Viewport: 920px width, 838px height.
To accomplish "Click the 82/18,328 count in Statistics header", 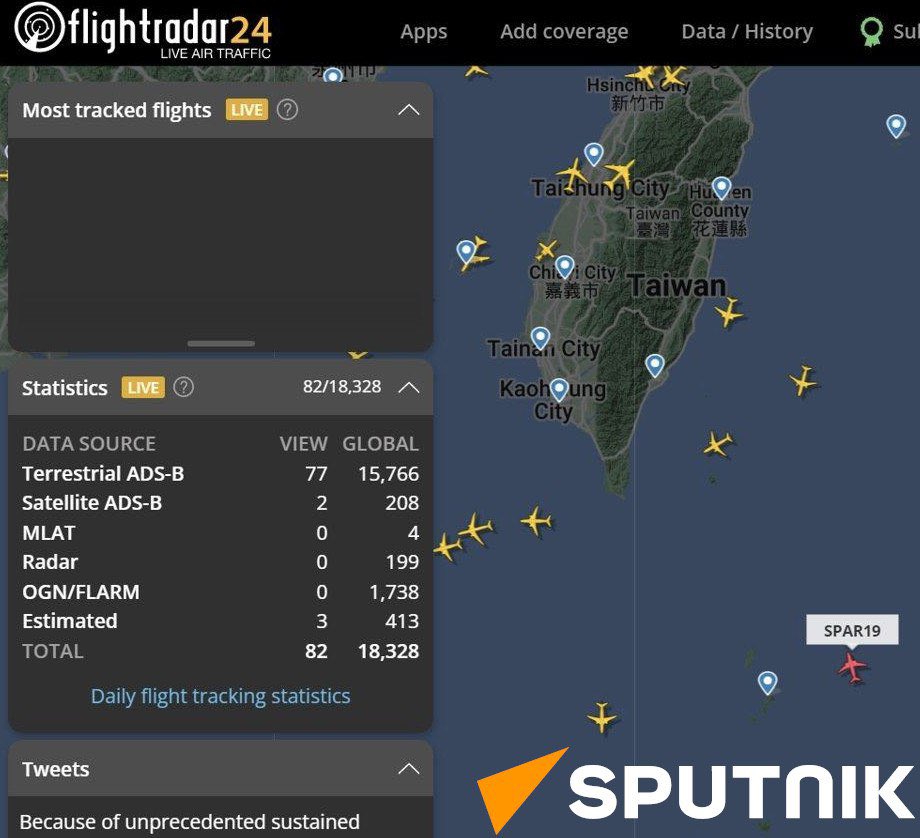I will [x=342, y=387].
